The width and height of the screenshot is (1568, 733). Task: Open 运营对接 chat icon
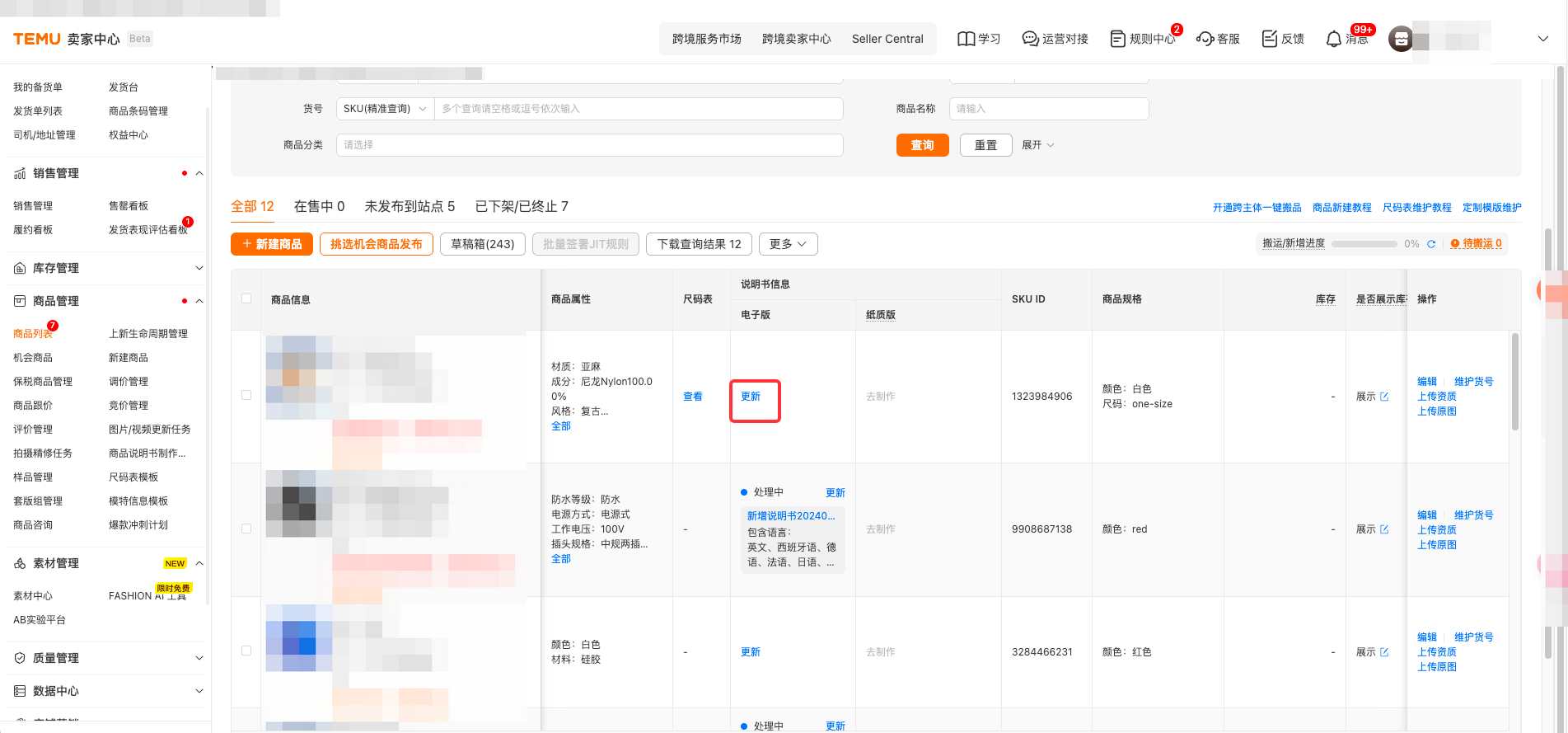pos(1030,39)
